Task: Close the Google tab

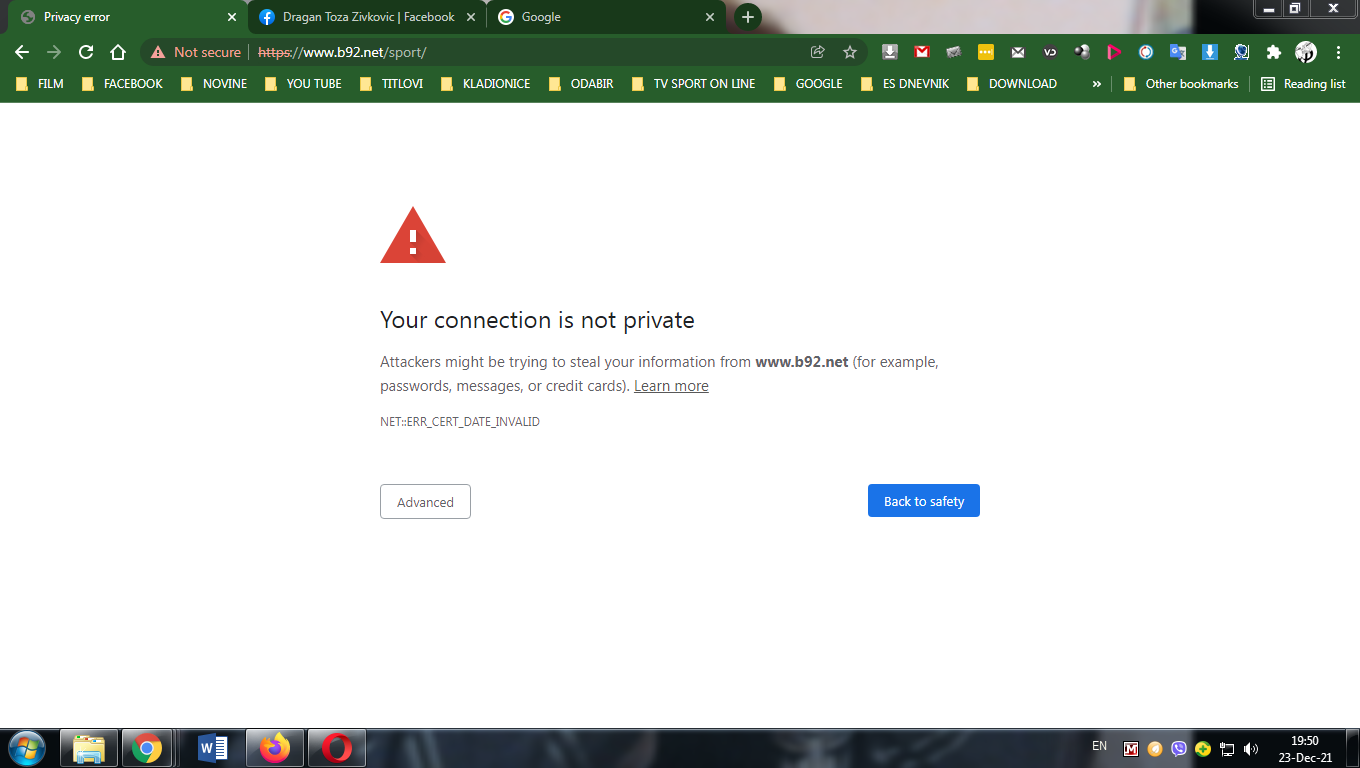Action: click(710, 17)
